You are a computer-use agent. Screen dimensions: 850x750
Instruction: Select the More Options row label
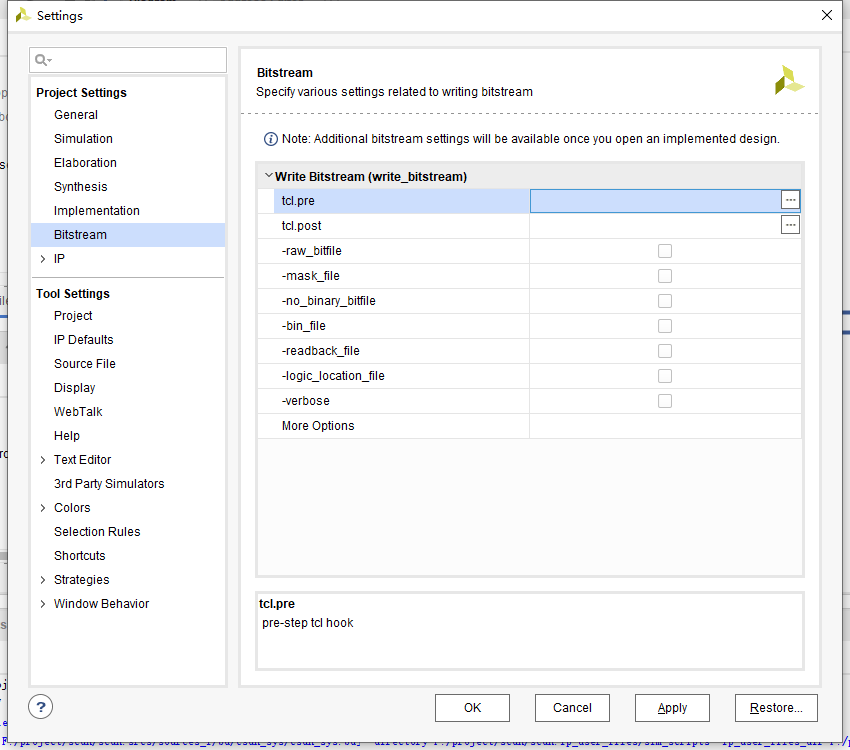[318, 426]
